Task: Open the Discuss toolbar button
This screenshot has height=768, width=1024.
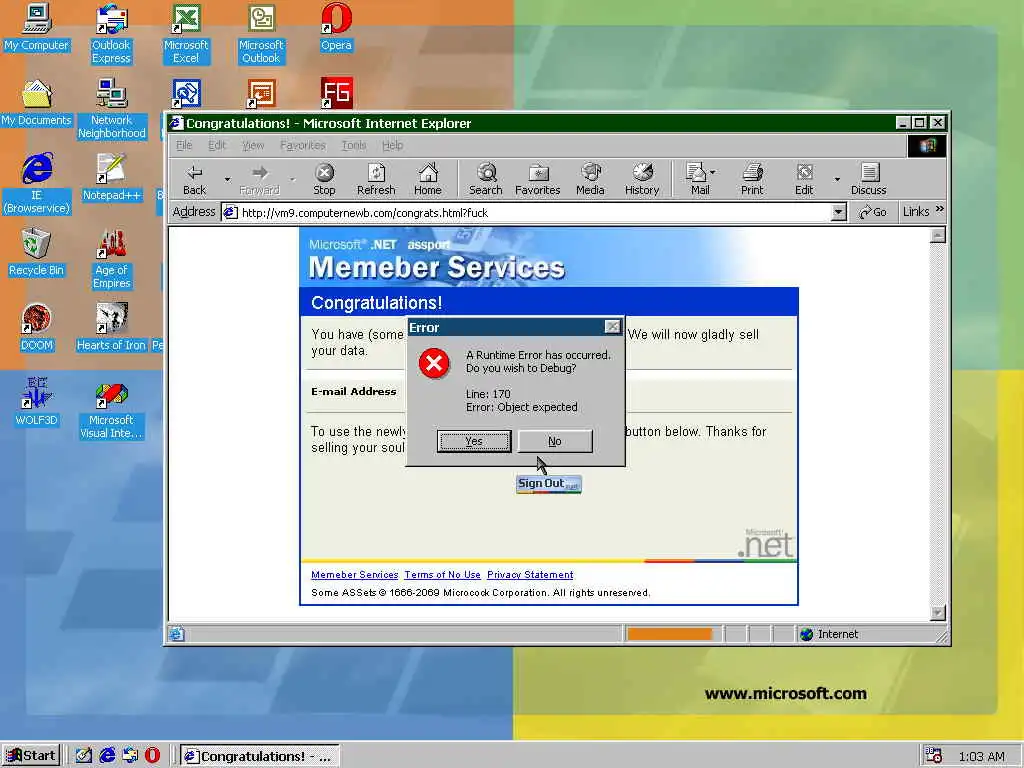Action: tap(869, 179)
